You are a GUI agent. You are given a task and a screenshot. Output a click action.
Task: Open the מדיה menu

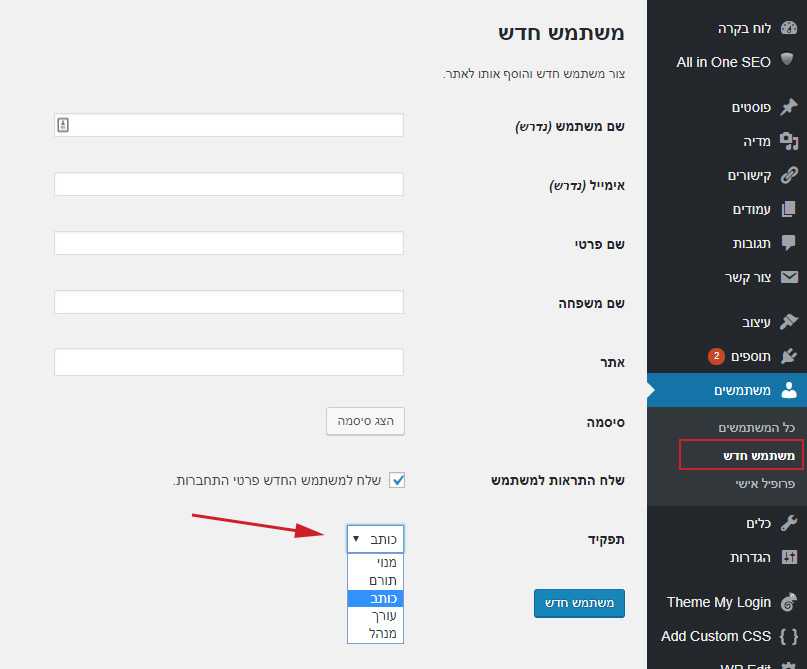[x=727, y=141]
